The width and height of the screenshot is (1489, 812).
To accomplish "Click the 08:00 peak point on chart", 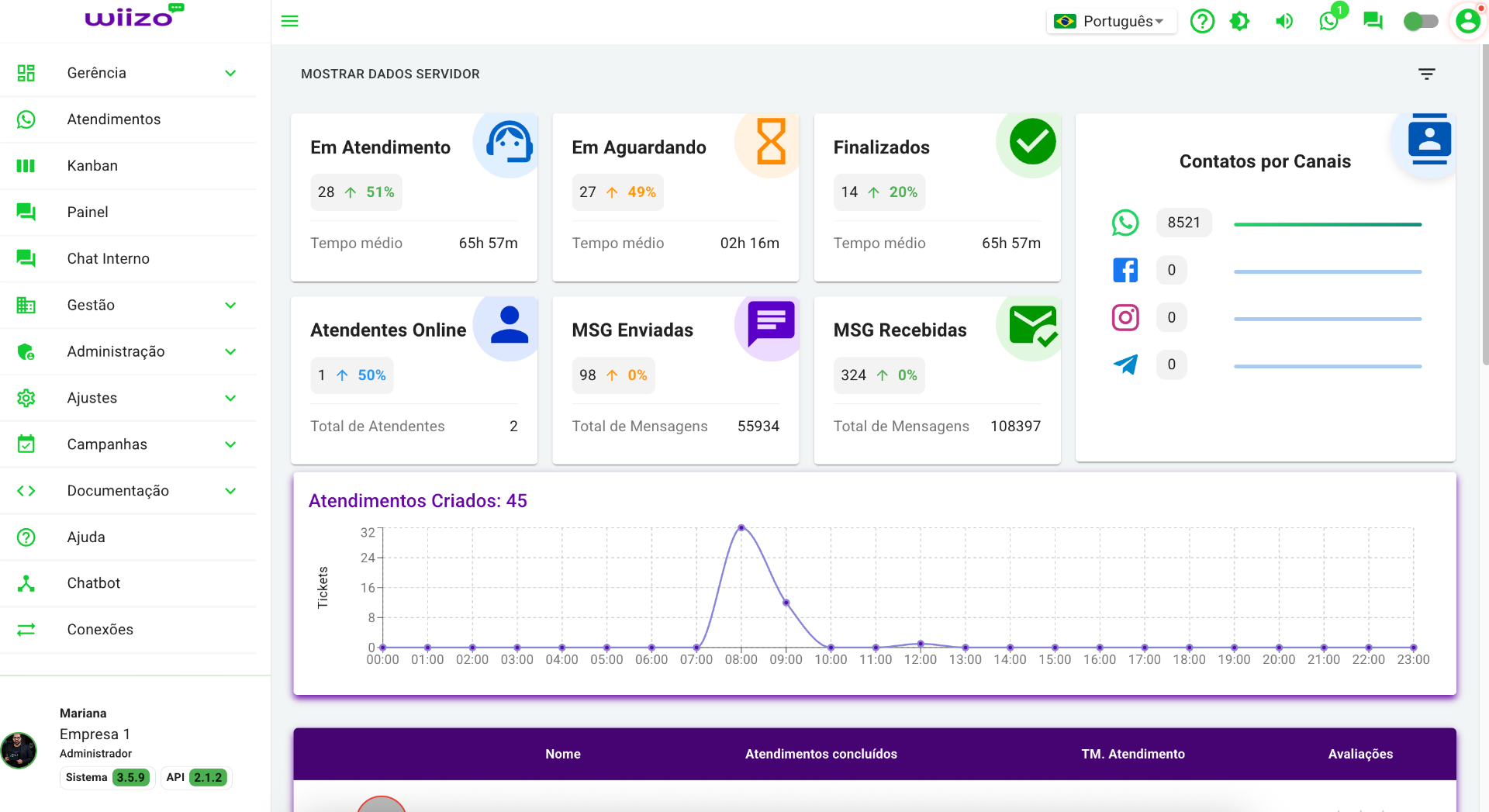I will [x=741, y=527].
